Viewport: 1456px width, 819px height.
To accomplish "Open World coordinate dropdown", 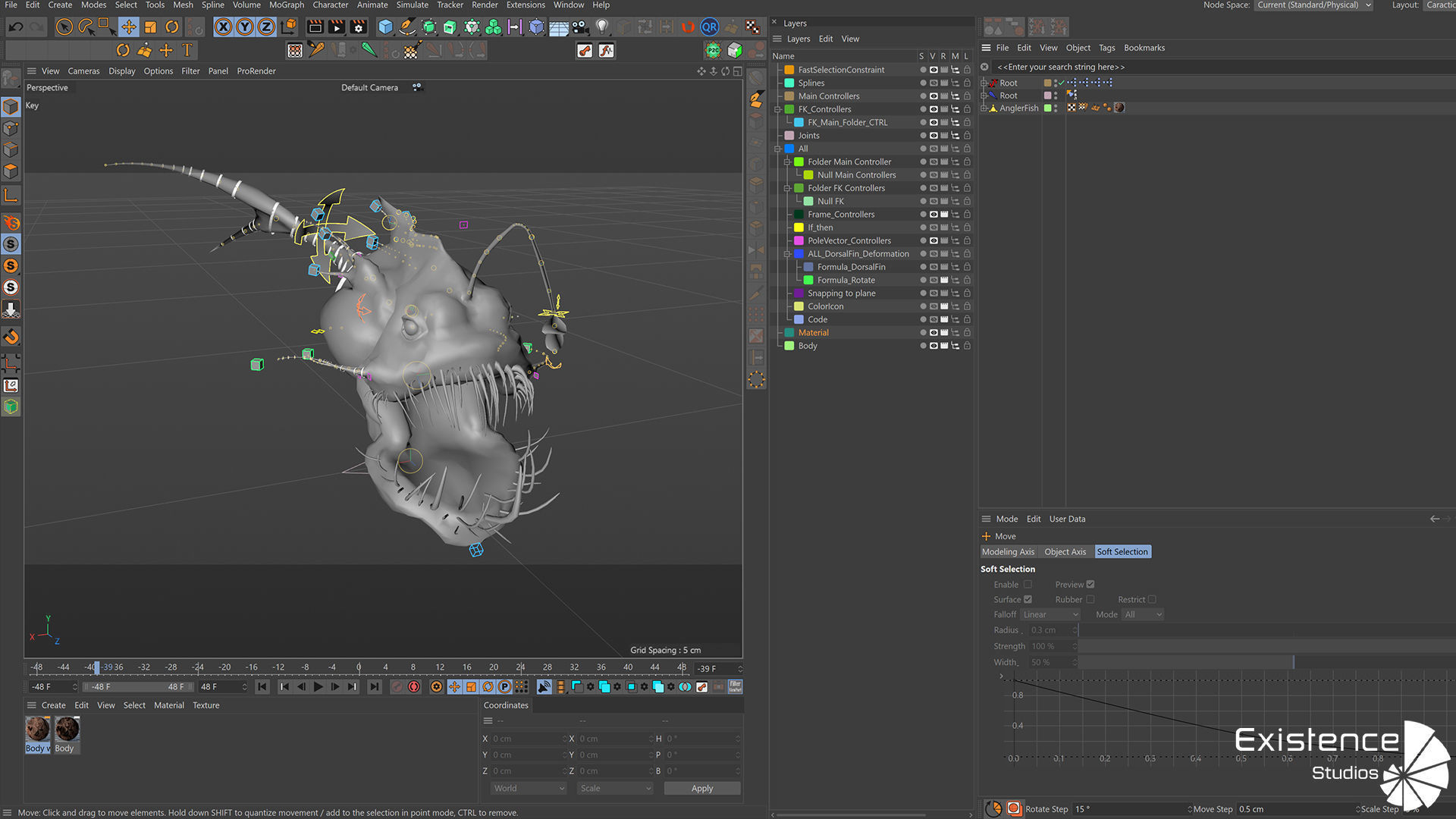I will click(529, 789).
